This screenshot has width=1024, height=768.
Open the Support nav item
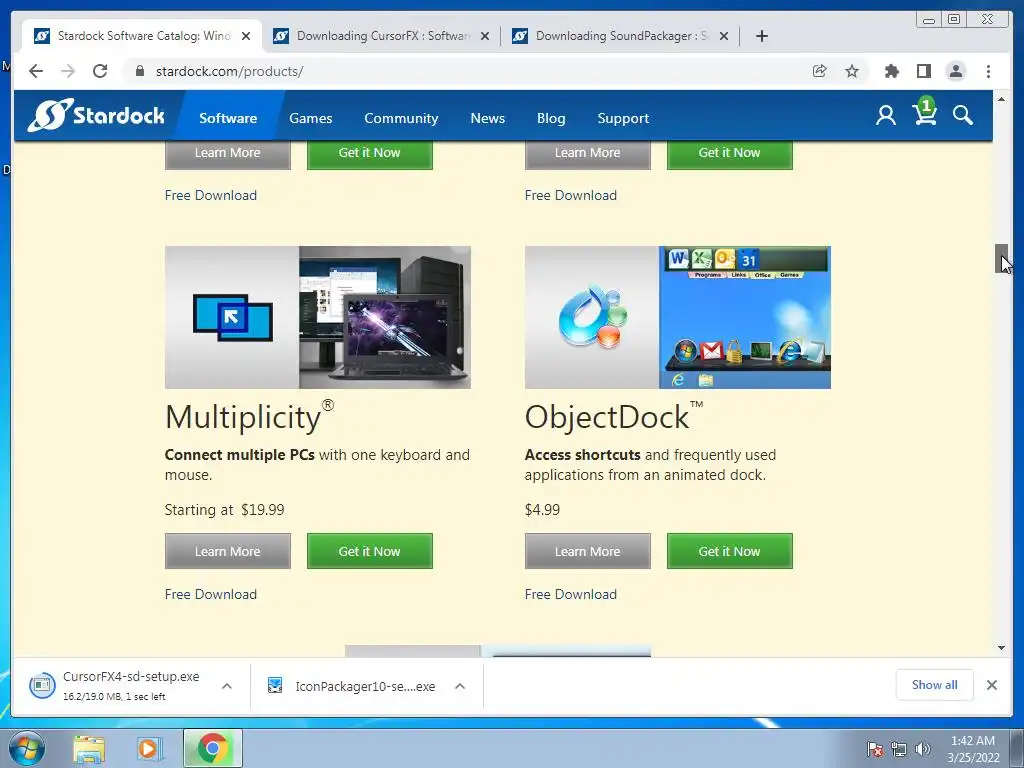[623, 118]
